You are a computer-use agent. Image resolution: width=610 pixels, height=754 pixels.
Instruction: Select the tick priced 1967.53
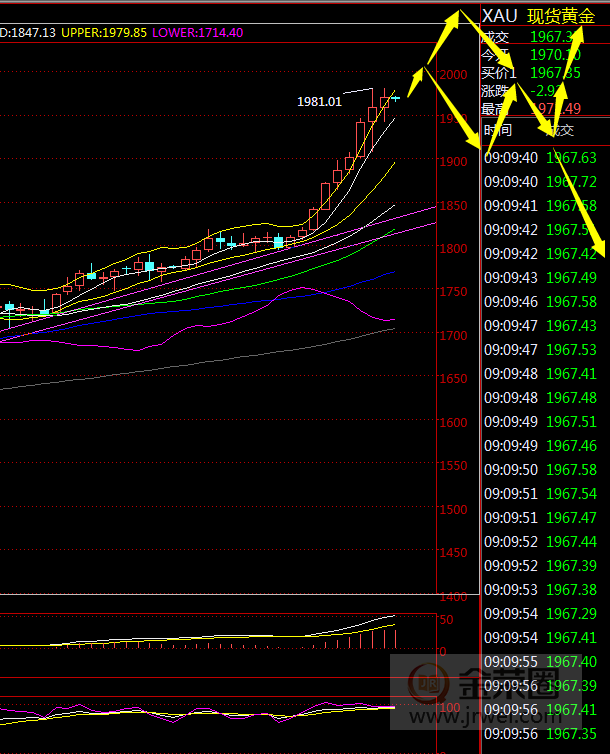pyautogui.click(x=572, y=350)
